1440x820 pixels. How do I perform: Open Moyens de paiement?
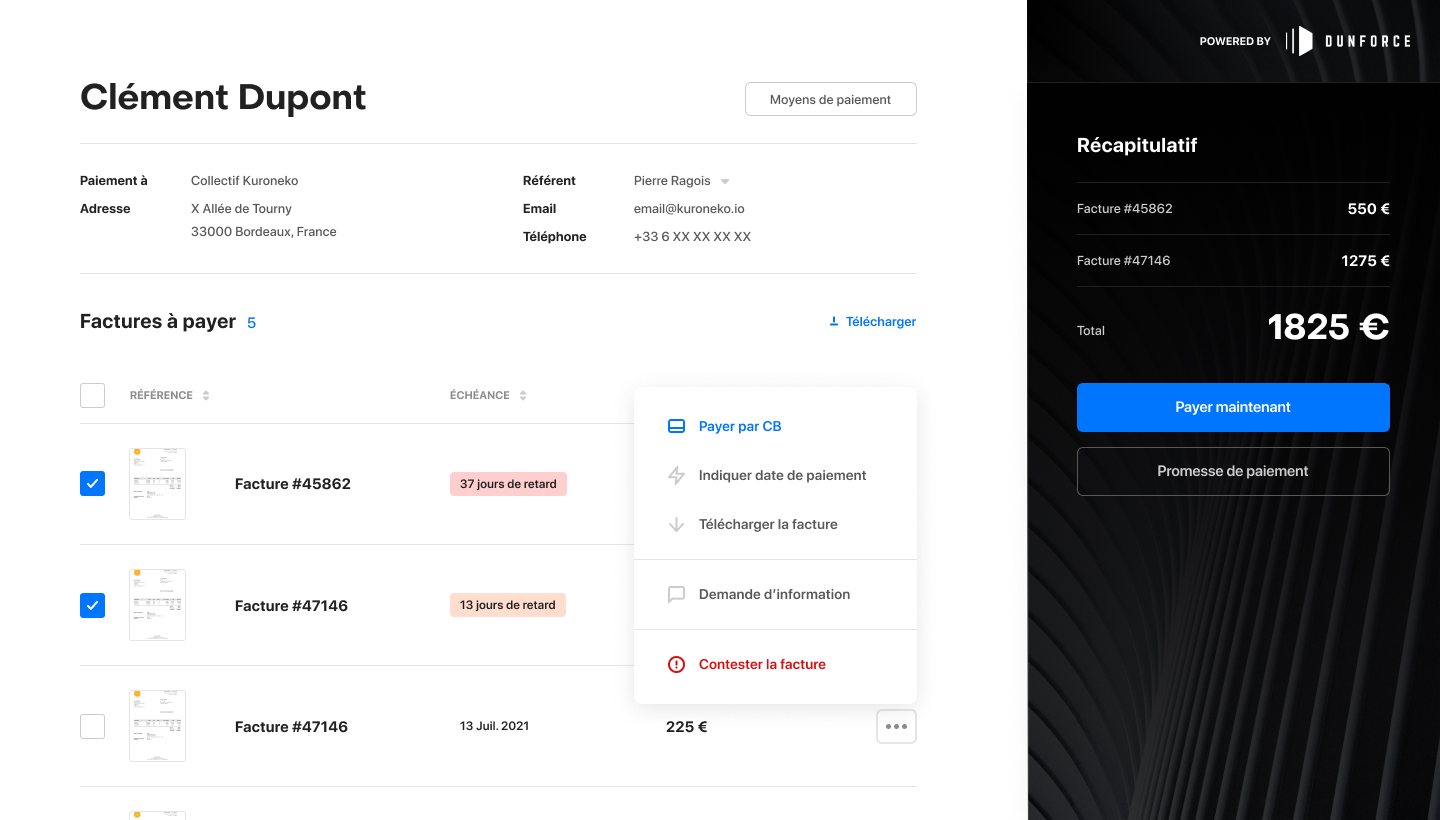pos(830,99)
